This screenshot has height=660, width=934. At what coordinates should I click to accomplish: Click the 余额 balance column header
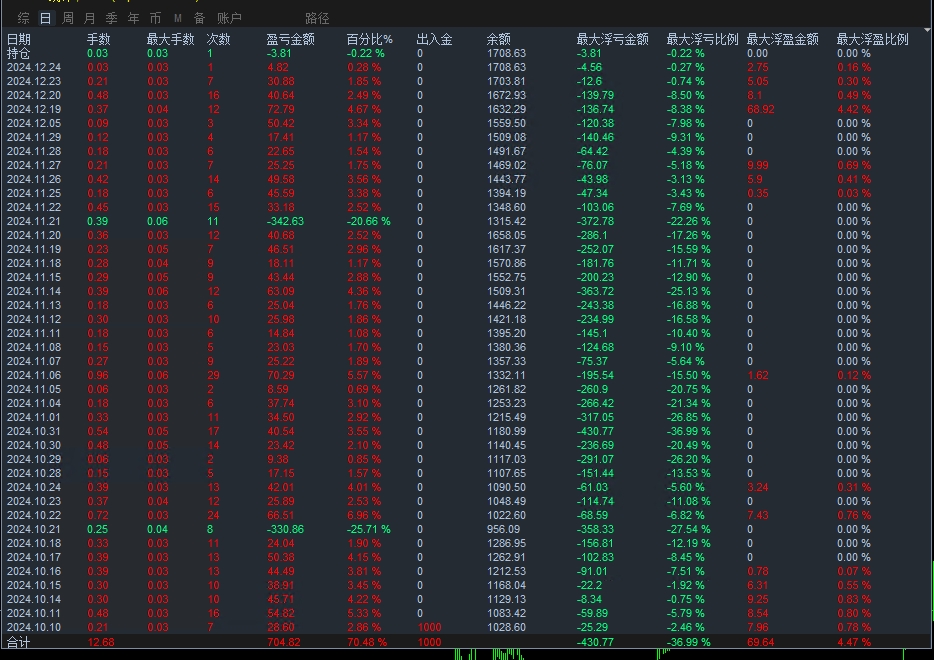500,38
